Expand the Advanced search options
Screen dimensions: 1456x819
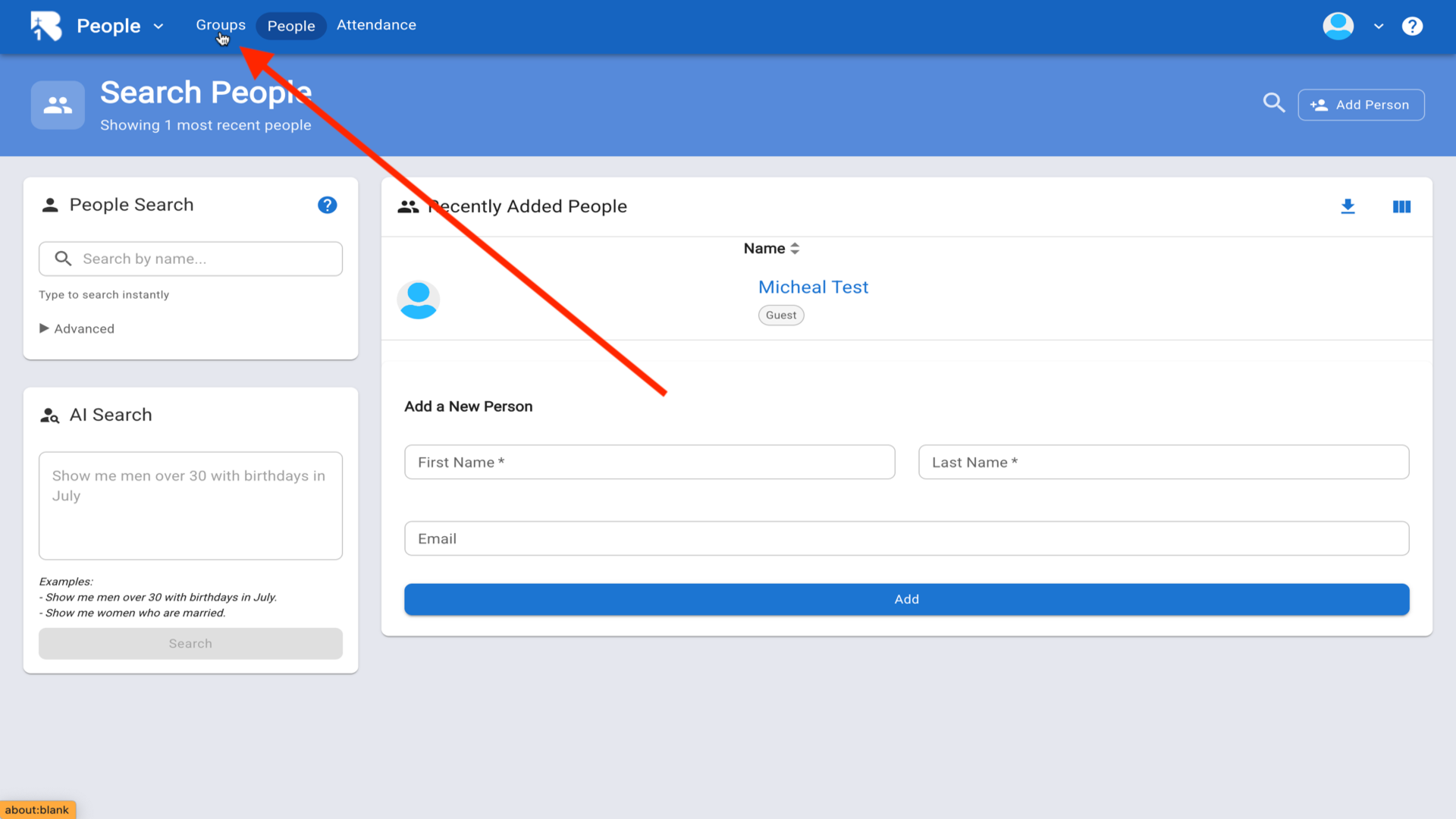[x=77, y=328]
